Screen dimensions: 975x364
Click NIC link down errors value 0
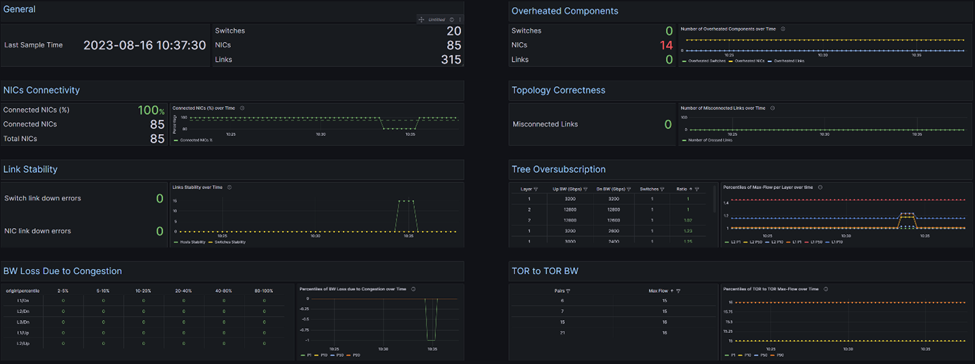coord(160,231)
